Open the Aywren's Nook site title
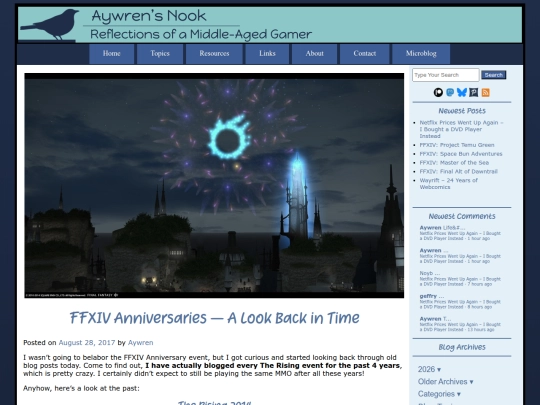The width and height of the screenshot is (540, 405). pos(149,16)
